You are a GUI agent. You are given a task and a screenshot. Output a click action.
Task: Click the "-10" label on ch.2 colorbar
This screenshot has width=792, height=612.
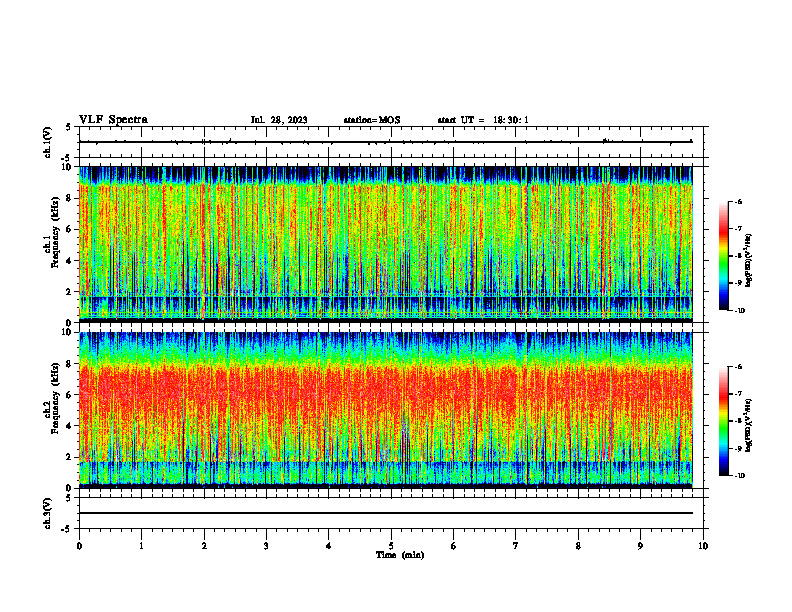(x=739, y=476)
